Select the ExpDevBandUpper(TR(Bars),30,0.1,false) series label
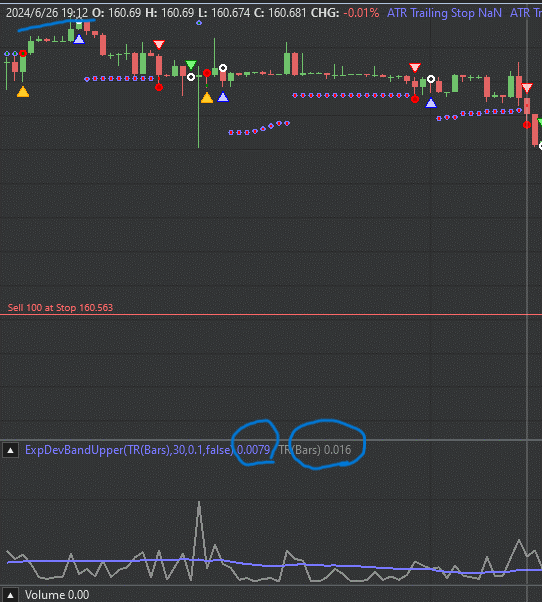Screen dimensions: 542x602 (x=129, y=450)
